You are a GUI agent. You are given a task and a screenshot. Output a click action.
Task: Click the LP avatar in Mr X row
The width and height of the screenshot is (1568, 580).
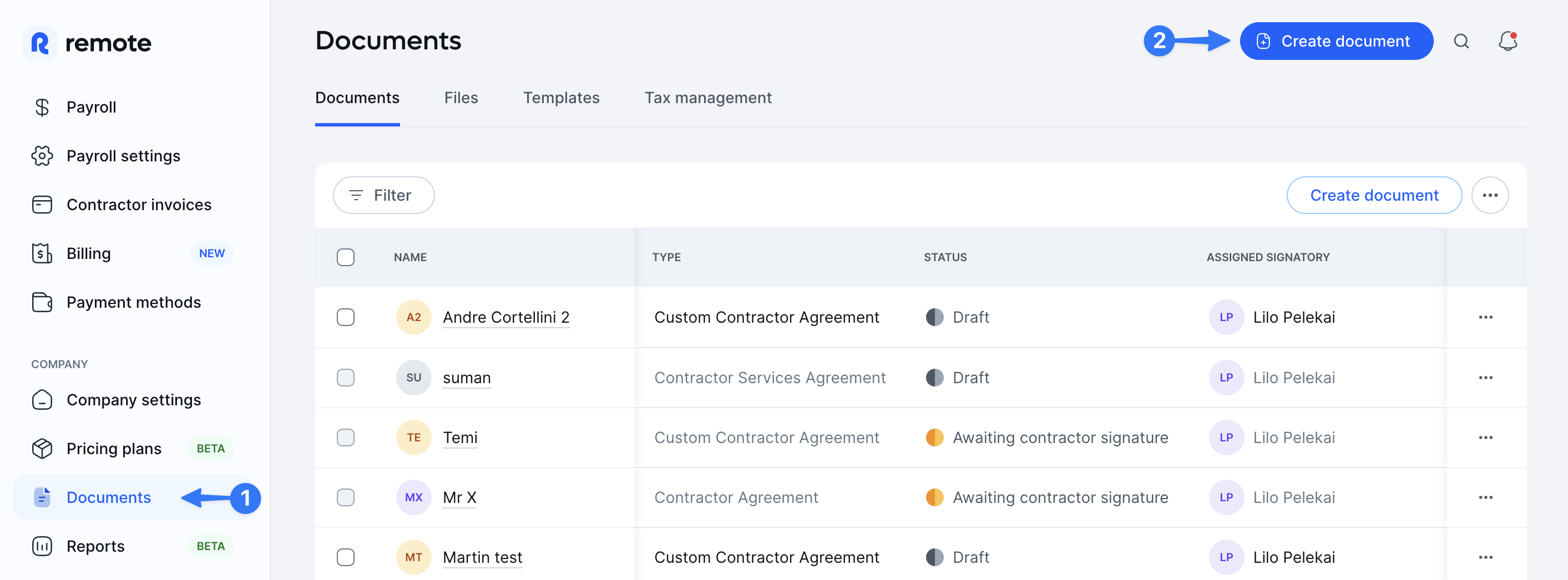tap(1226, 497)
